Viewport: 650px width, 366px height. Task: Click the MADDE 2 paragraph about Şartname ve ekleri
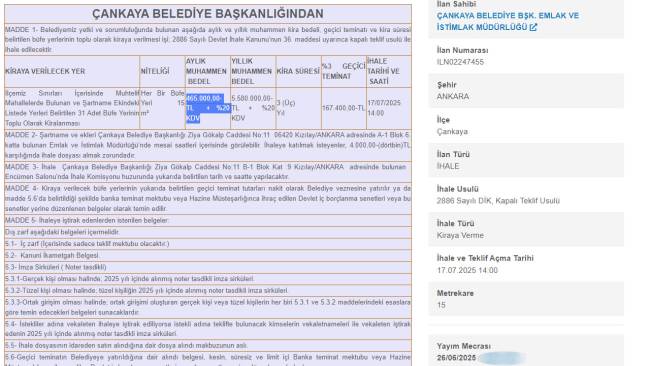tap(208, 145)
